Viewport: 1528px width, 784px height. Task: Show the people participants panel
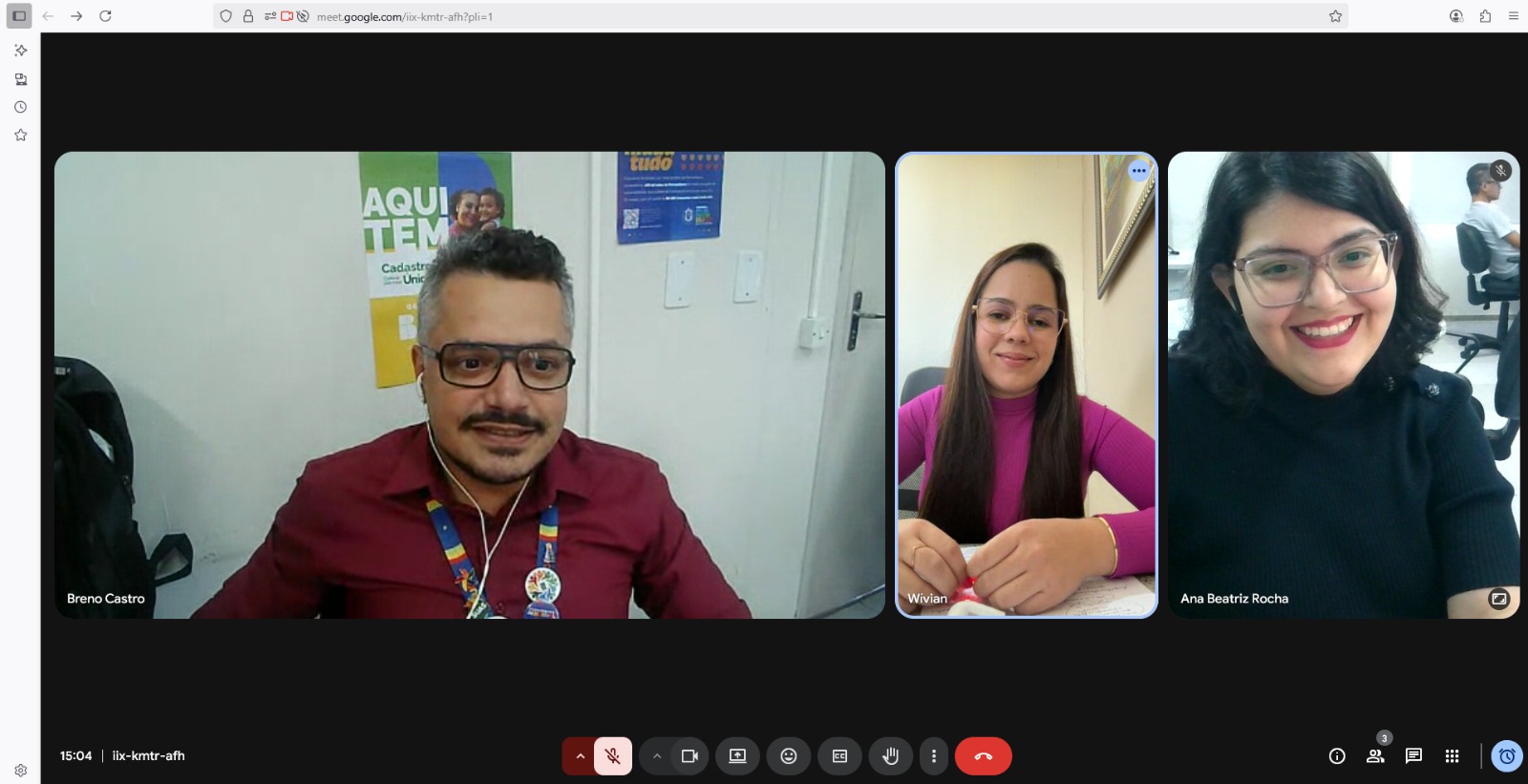(1375, 756)
